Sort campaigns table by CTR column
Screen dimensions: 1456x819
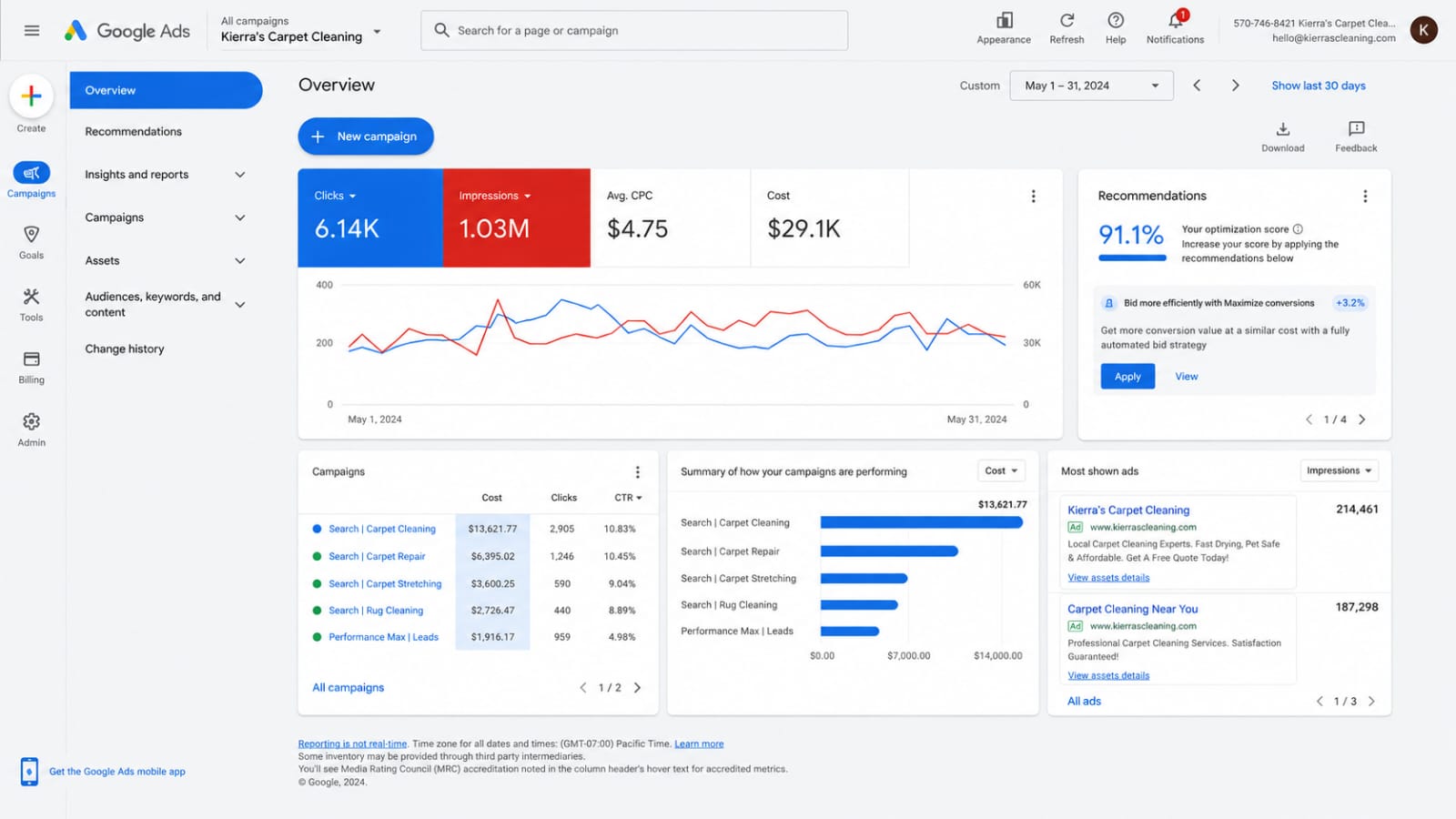(x=628, y=498)
